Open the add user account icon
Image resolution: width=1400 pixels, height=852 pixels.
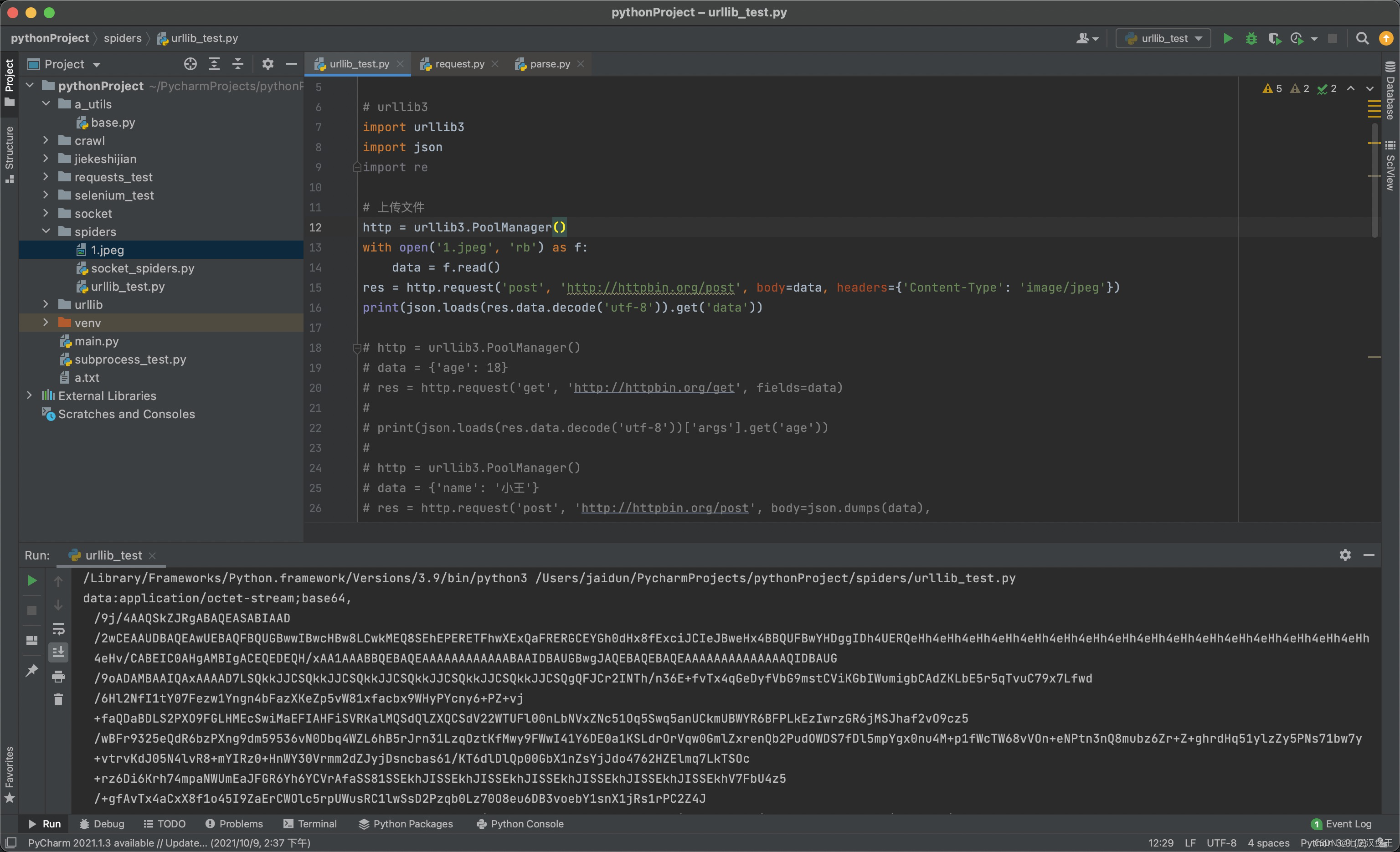point(1087,38)
